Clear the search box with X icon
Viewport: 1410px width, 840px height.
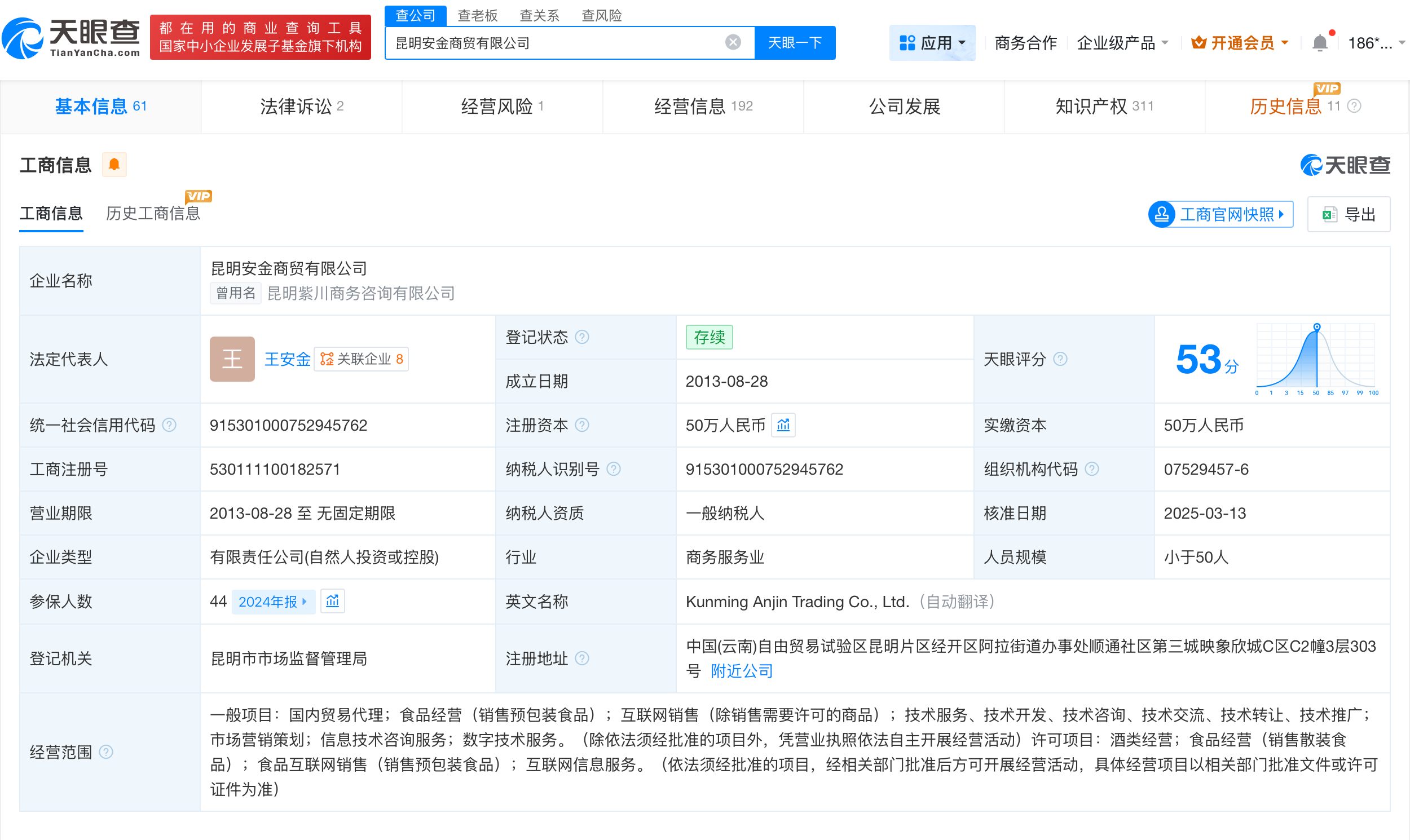coord(733,42)
